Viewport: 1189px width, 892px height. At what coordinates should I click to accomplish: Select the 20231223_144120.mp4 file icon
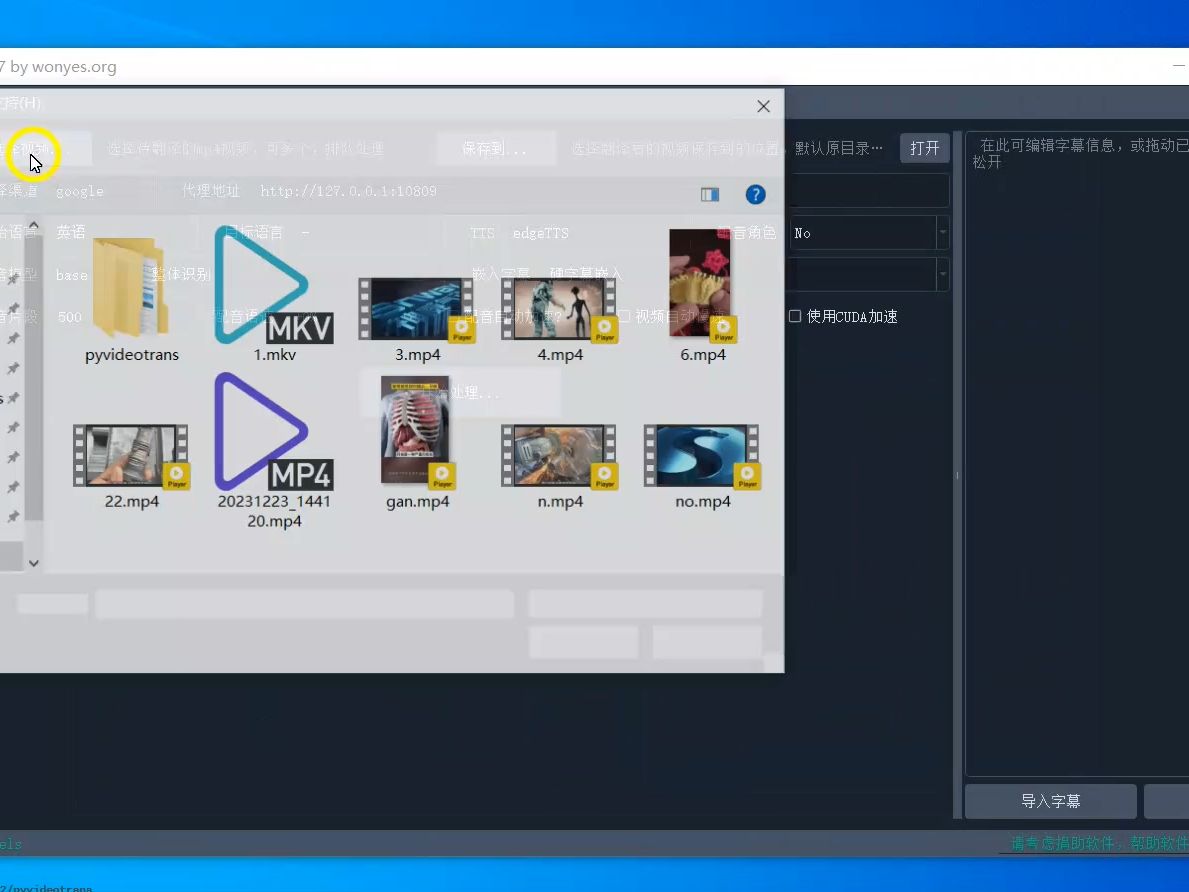pyautogui.click(x=273, y=432)
